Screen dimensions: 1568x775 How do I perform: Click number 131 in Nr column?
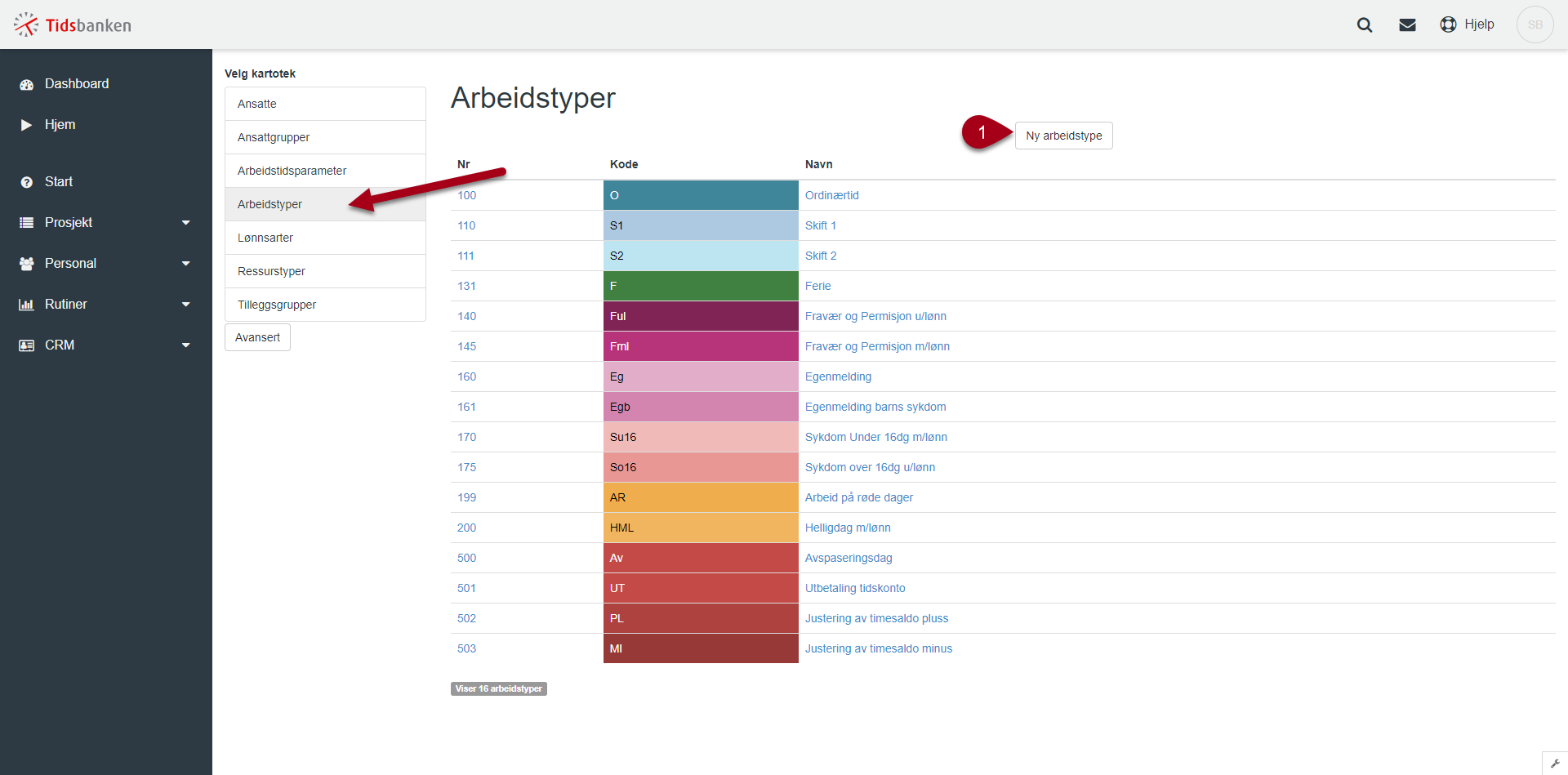point(466,286)
